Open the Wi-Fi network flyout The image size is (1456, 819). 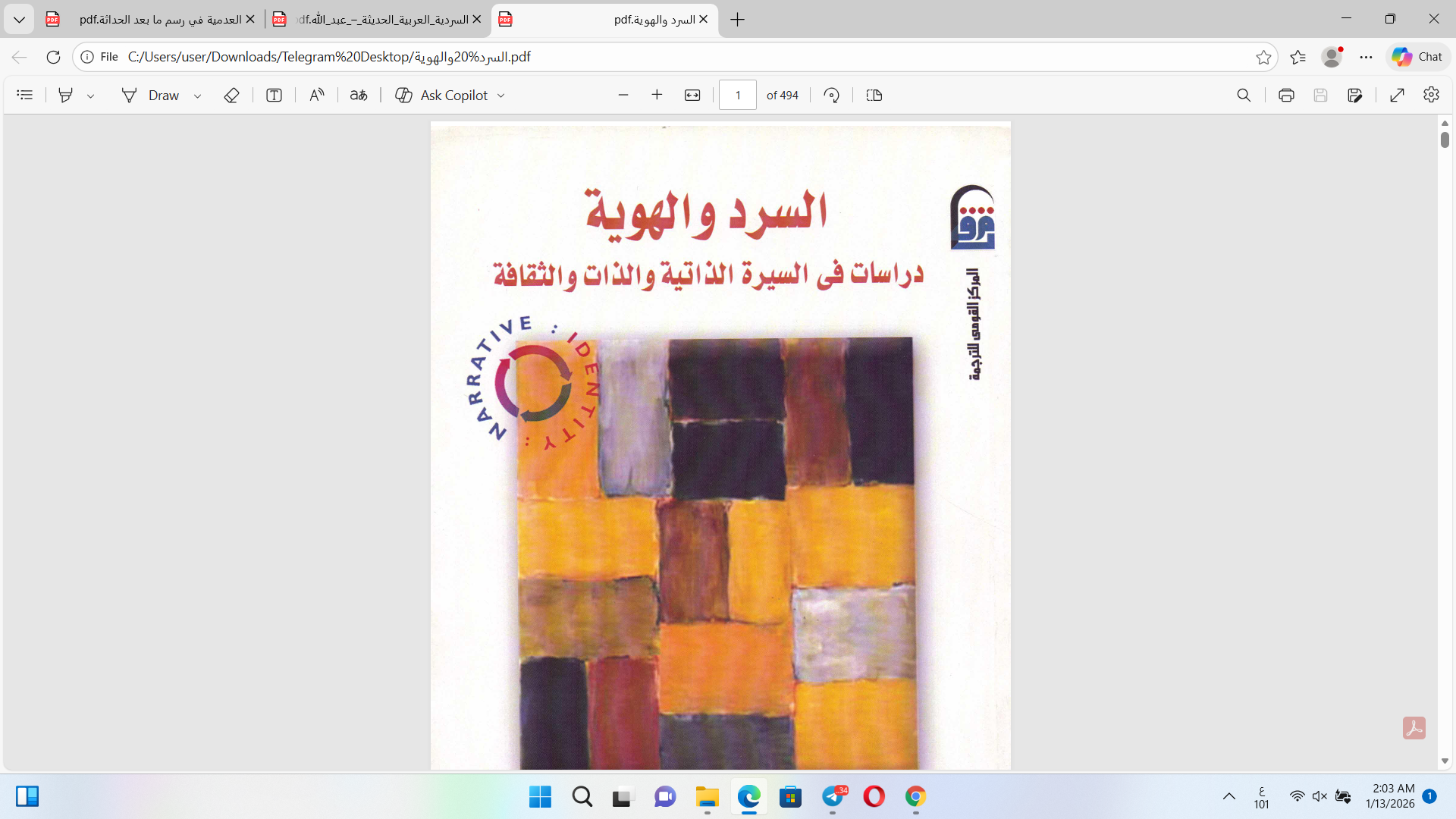(1298, 796)
